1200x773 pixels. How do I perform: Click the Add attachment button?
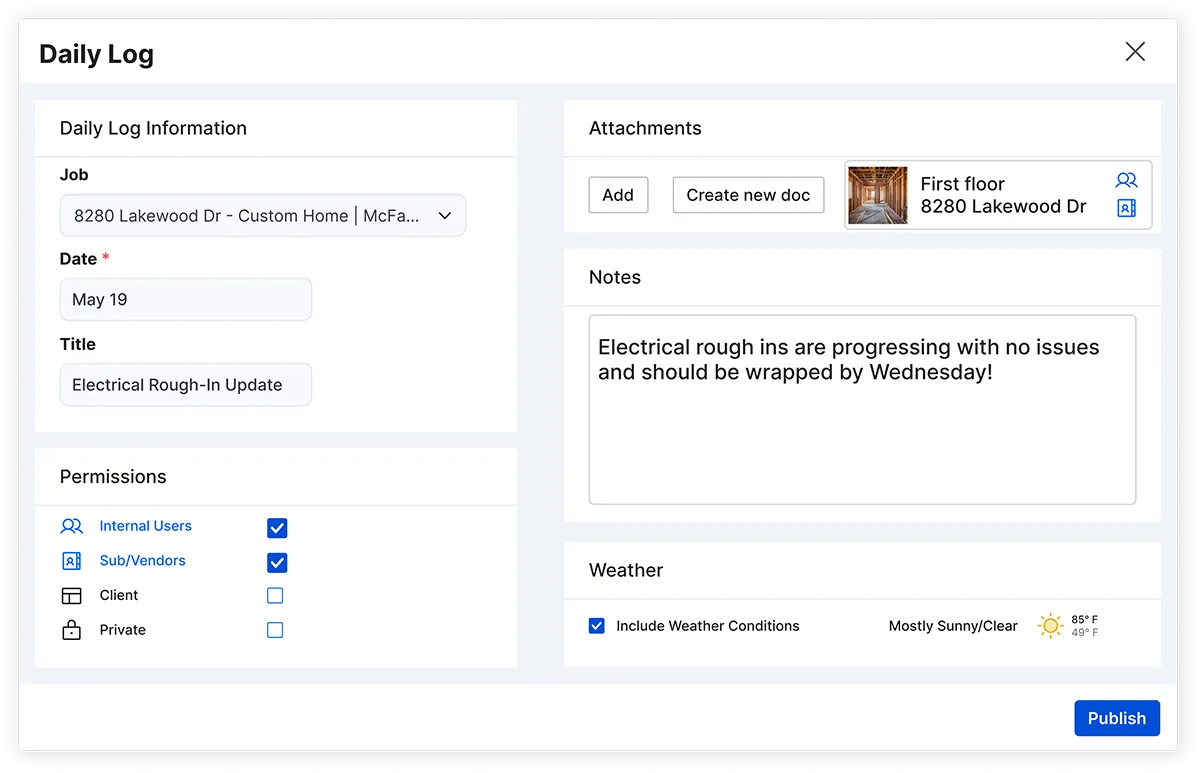pos(618,195)
